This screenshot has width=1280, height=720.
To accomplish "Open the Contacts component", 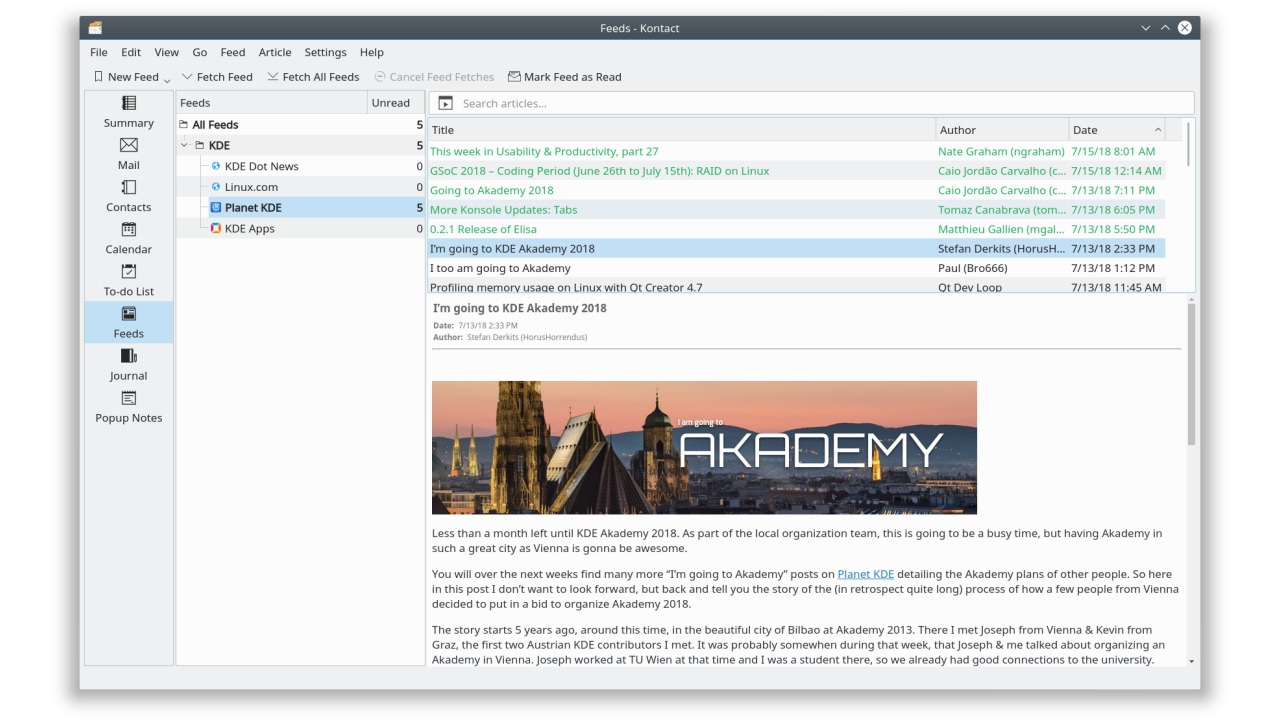I will [x=128, y=195].
